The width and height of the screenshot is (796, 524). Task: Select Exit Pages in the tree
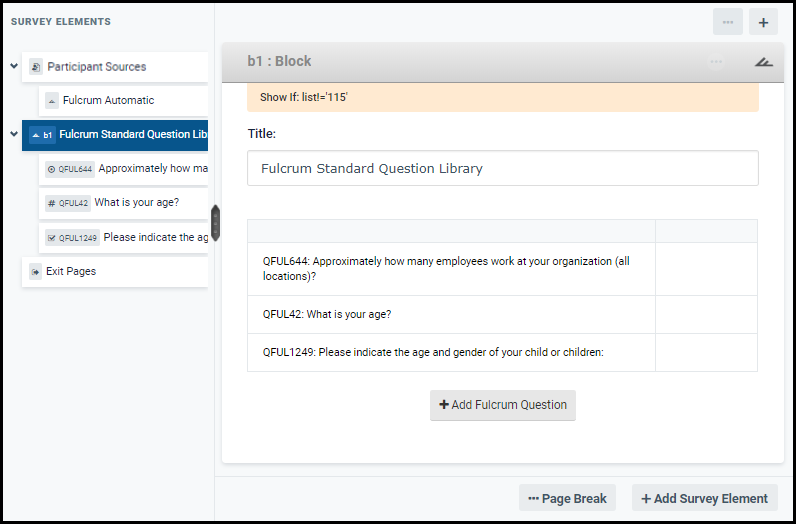point(115,272)
